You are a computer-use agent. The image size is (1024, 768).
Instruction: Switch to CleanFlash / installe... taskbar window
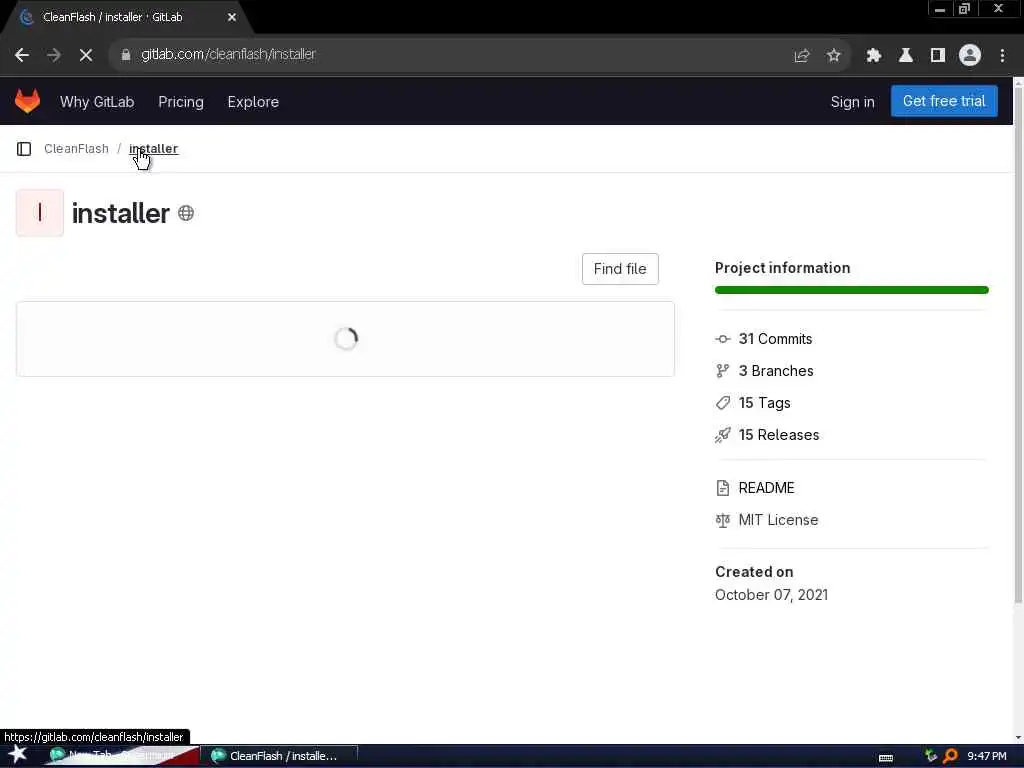(x=282, y=756)
